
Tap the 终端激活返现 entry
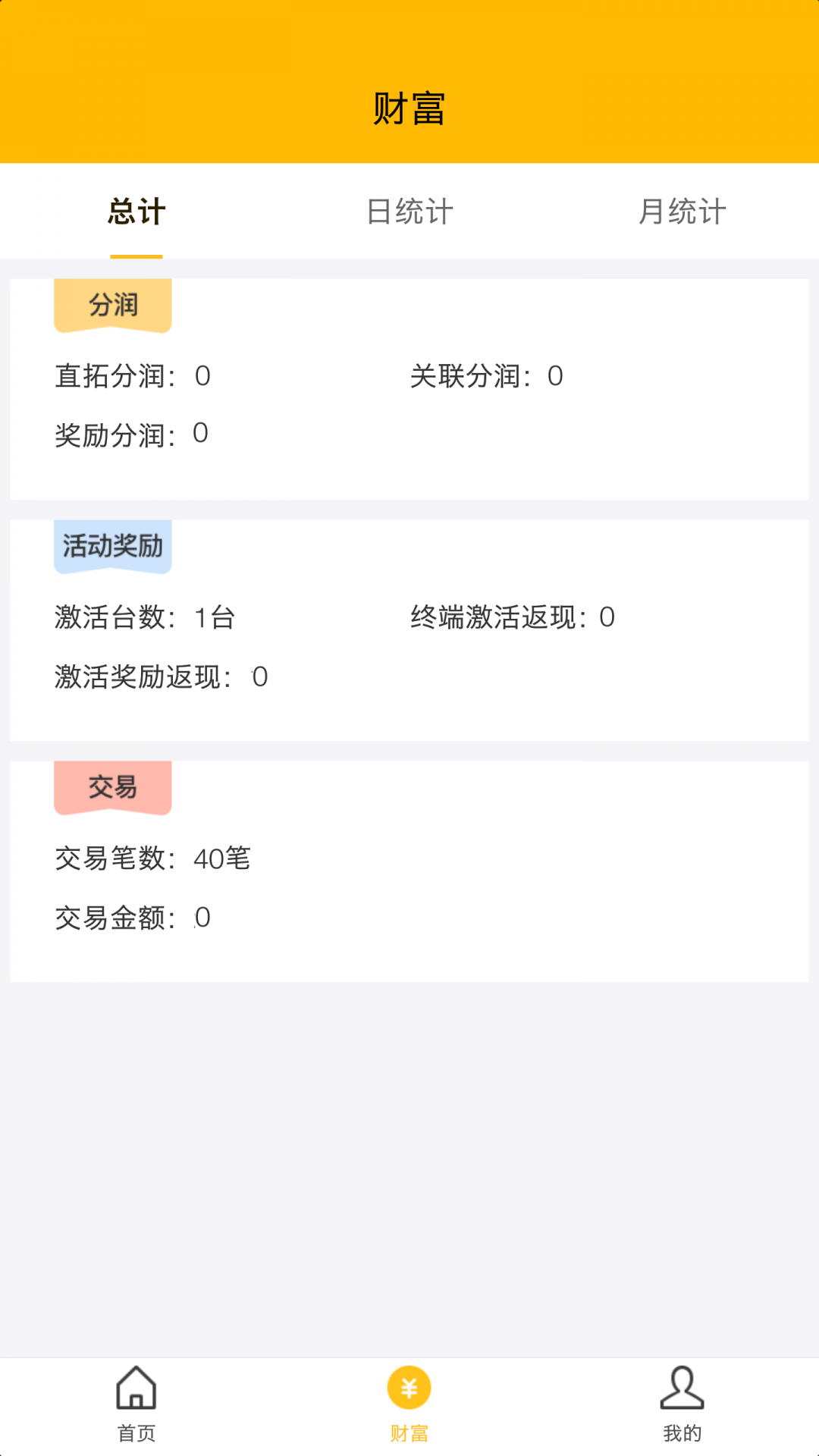513,617
